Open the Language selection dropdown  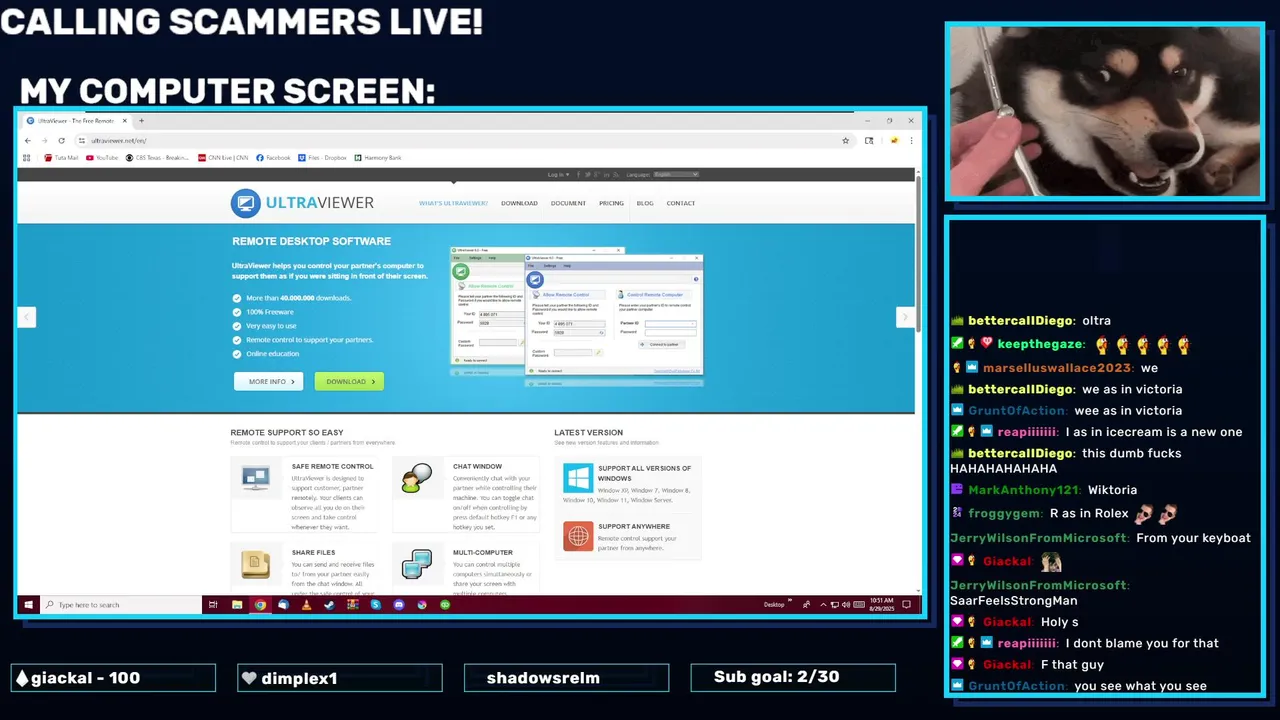(676, 175)
